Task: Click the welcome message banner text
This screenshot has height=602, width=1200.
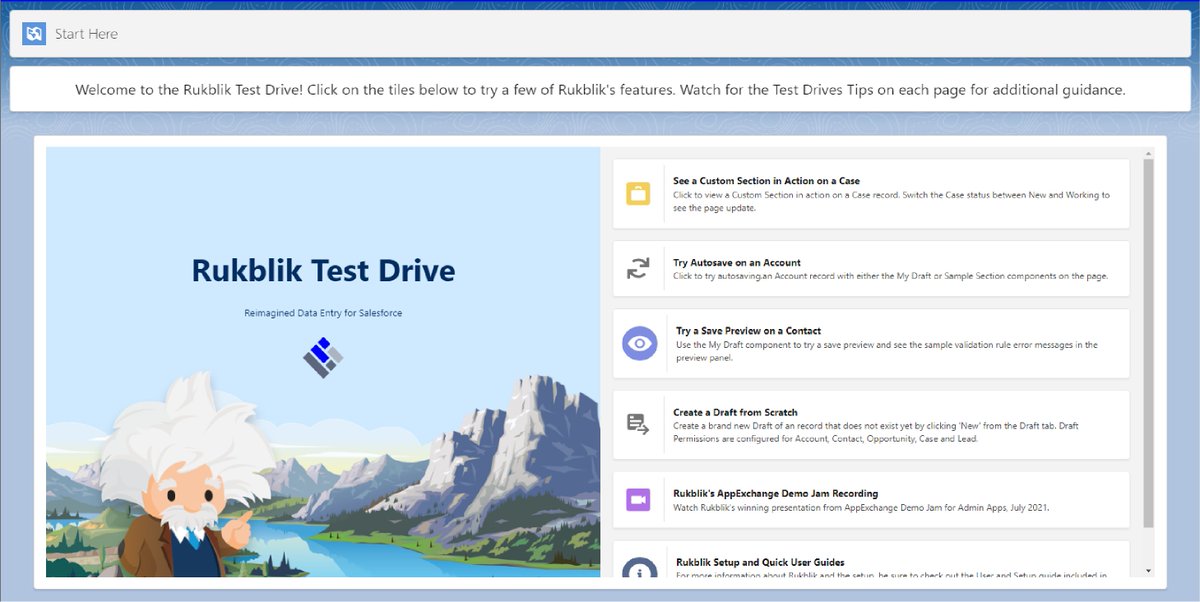Action: click(600, 89)
